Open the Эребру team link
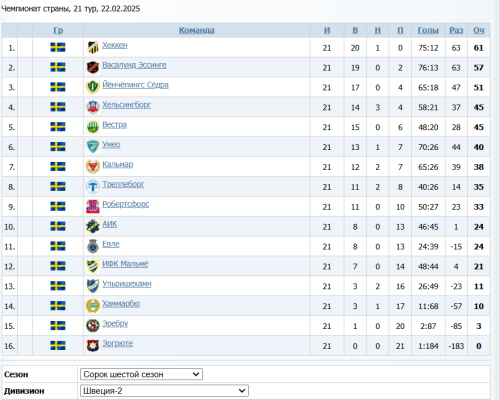This screenshot has width=500, height=400. click(x=115, y=323)
